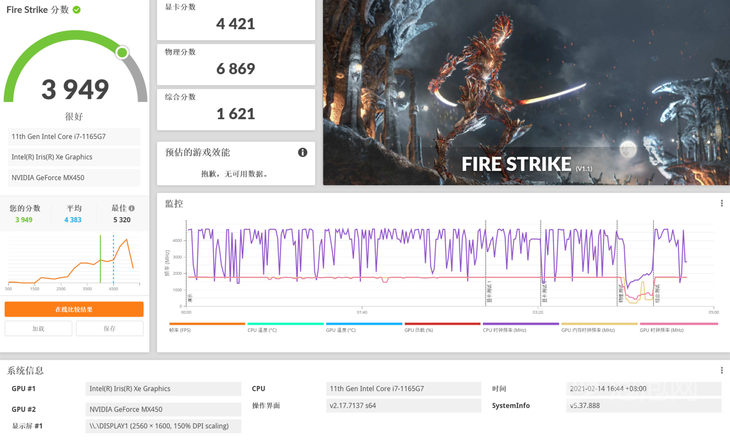Click the load result button
730x442 pixels.
click(38, 328)
